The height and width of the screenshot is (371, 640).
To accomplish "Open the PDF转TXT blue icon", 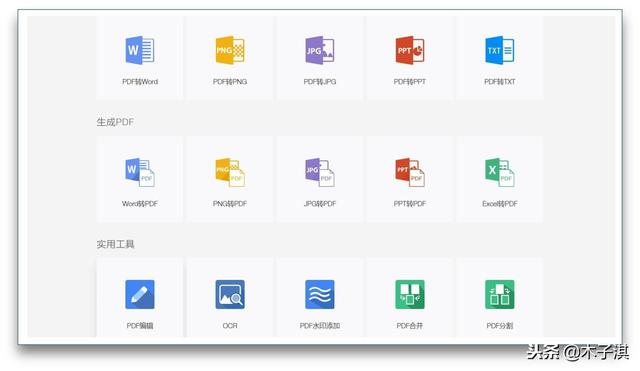I will coord(500,50).
